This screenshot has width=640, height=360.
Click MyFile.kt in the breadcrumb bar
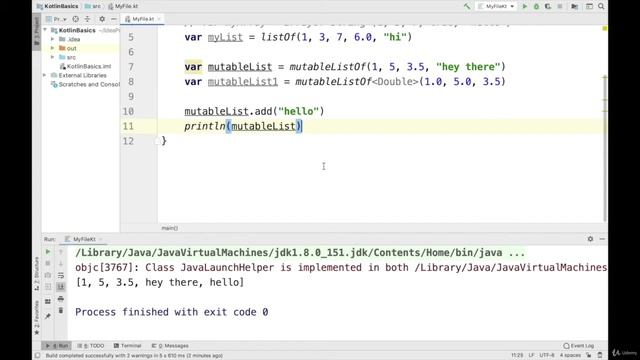tap(123, 6)
